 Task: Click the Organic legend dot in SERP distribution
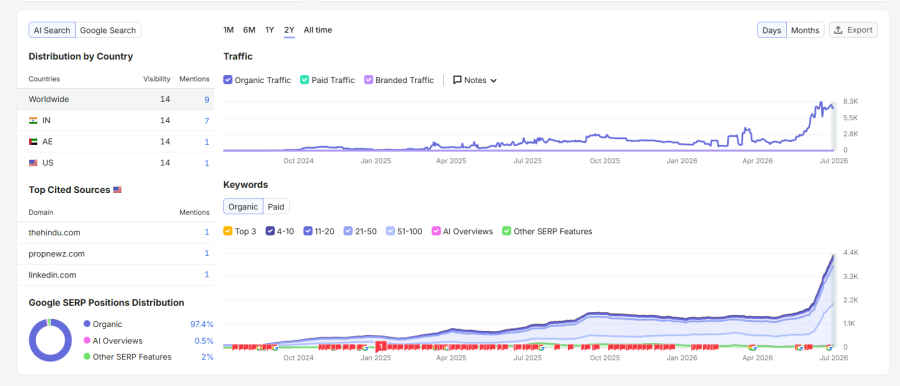pos(87,324)
